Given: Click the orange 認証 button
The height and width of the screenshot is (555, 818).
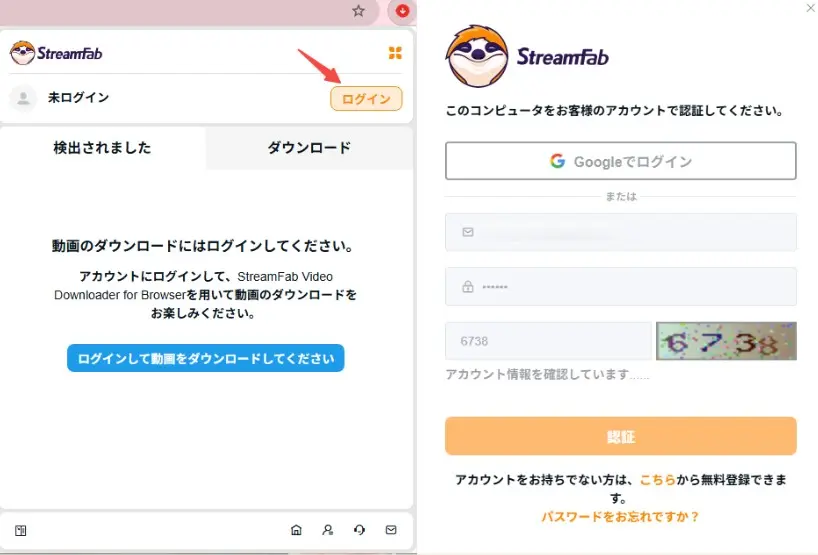Looking at the screenshot, I should click(x=621, y=436).
